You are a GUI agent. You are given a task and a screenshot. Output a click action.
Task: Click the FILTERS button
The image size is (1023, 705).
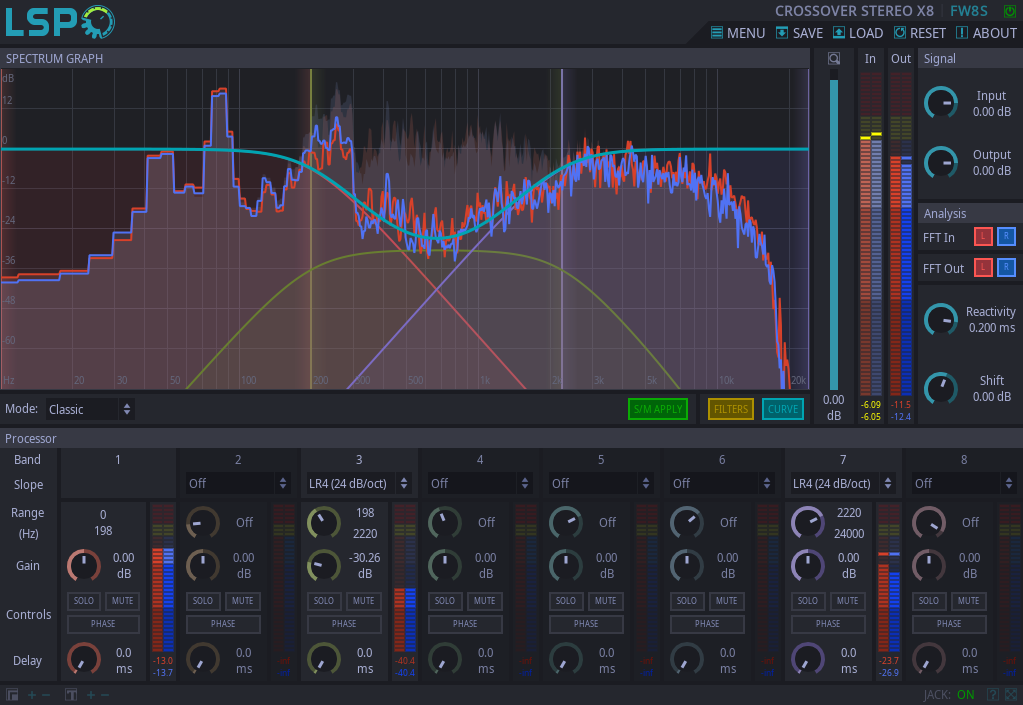[731, 409]
